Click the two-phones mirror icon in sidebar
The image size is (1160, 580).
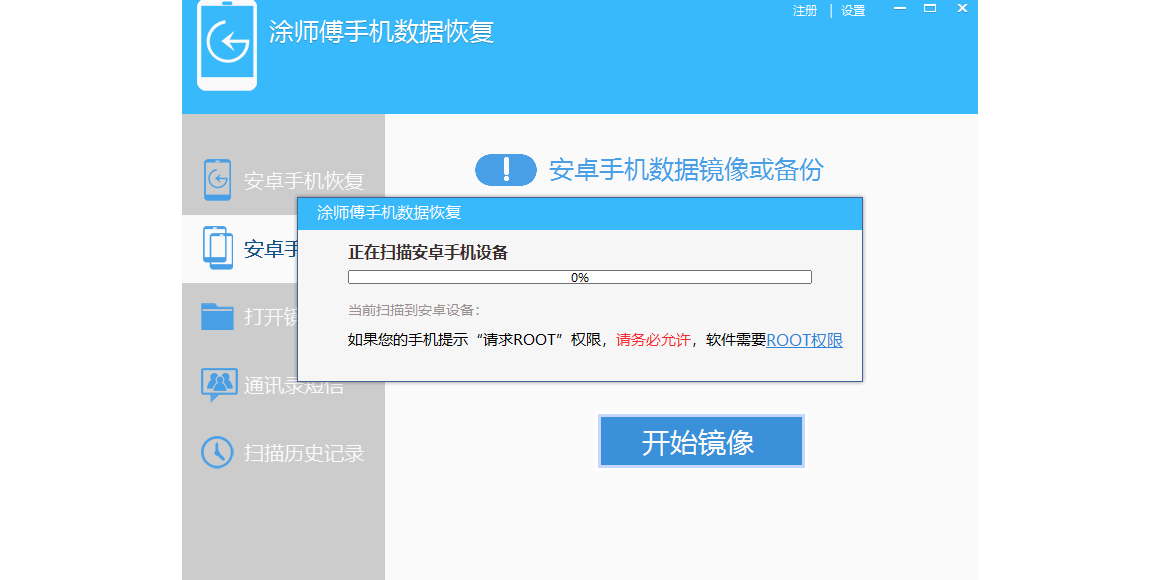click(x=217, y=247)
